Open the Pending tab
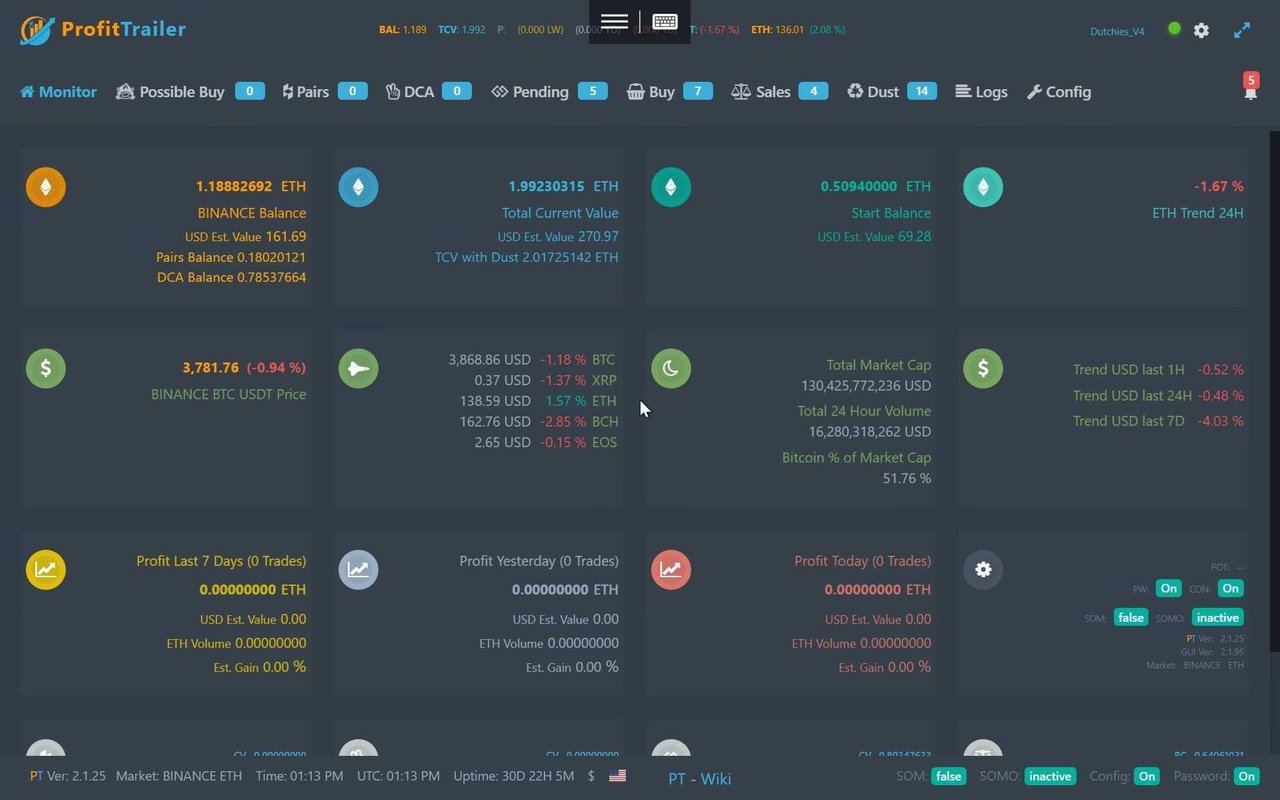This screenshot has height=800, width=1280. [x=549, y=91]
